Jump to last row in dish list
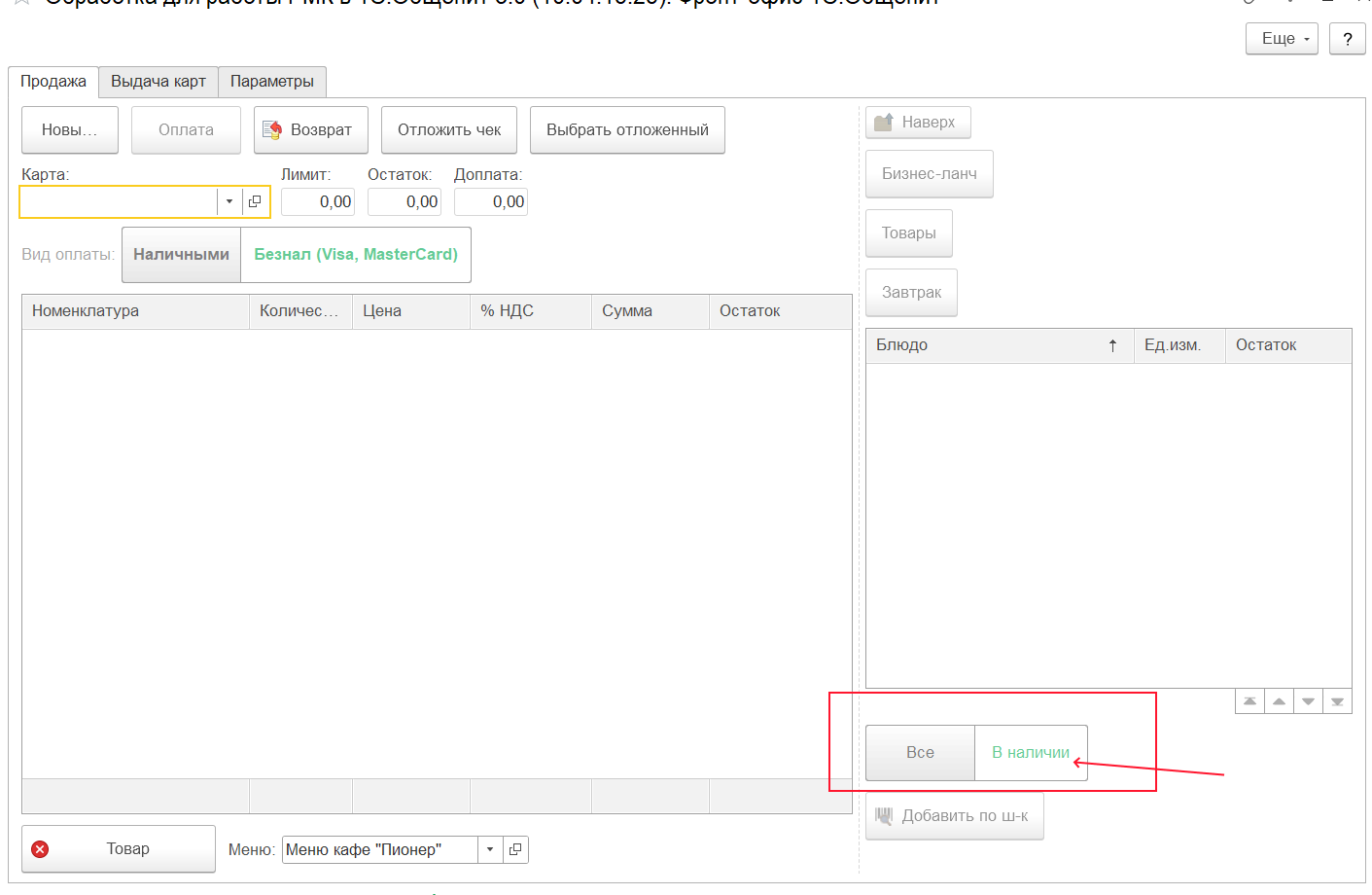1372x895 pixels. [x=1337, y=701]
